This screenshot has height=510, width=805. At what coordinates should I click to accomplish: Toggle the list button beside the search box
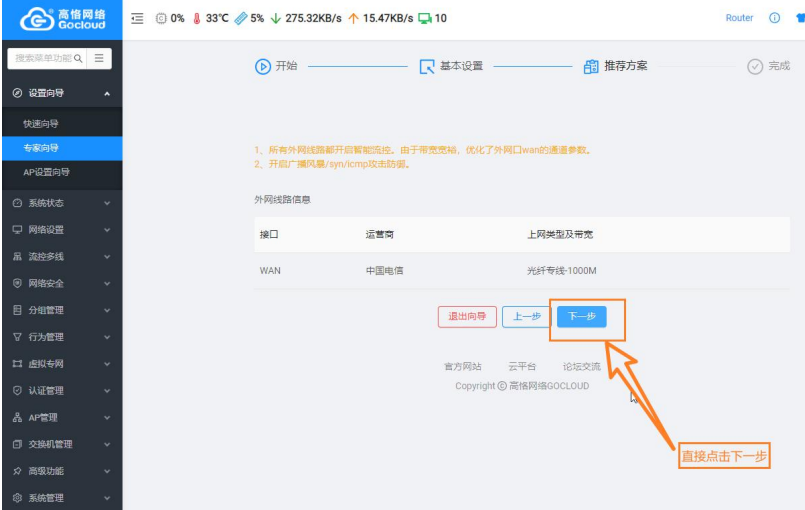click(x=99, y=59)
